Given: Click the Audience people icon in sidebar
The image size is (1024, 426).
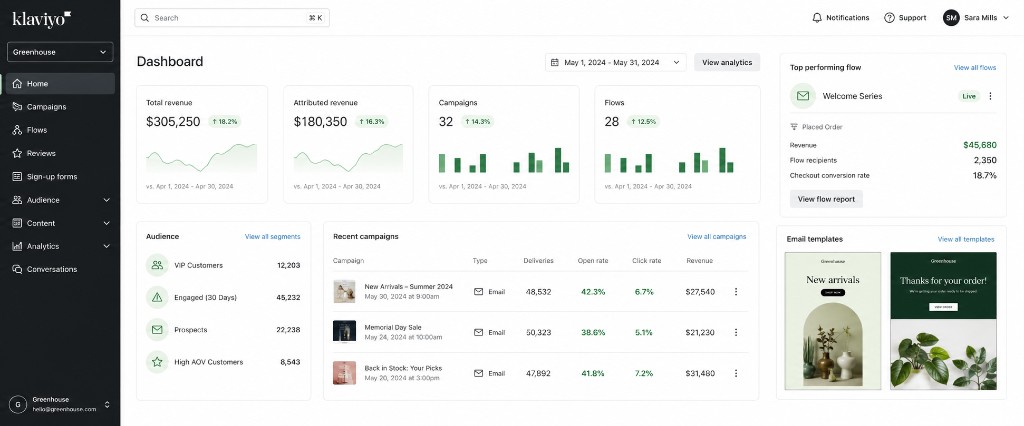Looking at the screenshot, I should (17, 200).
